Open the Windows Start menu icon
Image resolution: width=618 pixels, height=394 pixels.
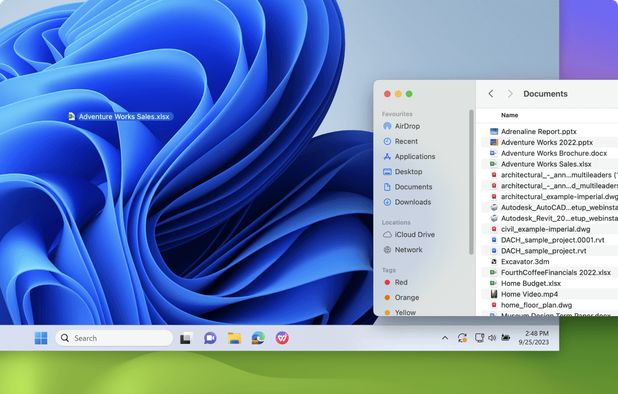(x=41, y=338)
